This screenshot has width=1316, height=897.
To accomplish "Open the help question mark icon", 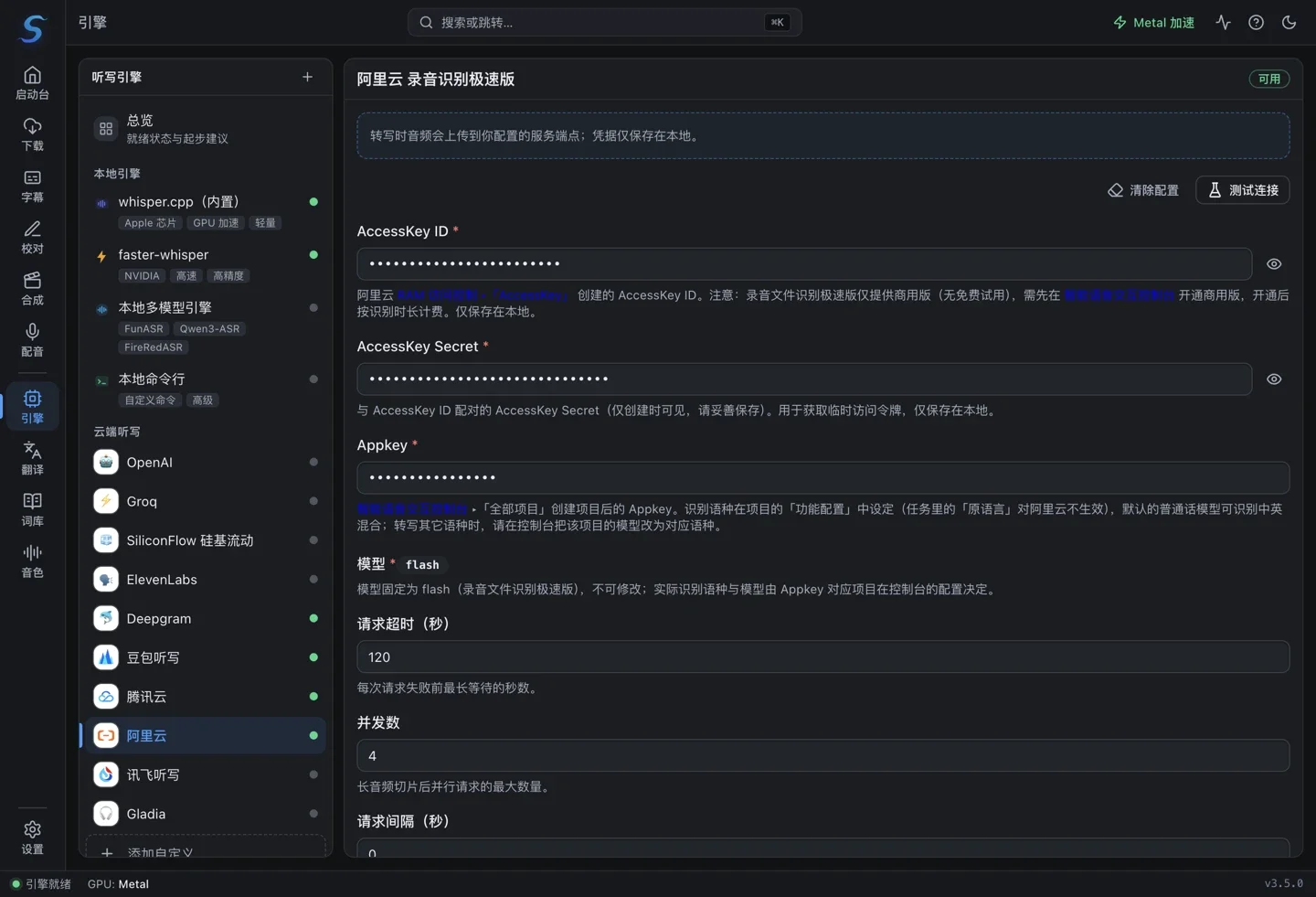I will 1256,22.
